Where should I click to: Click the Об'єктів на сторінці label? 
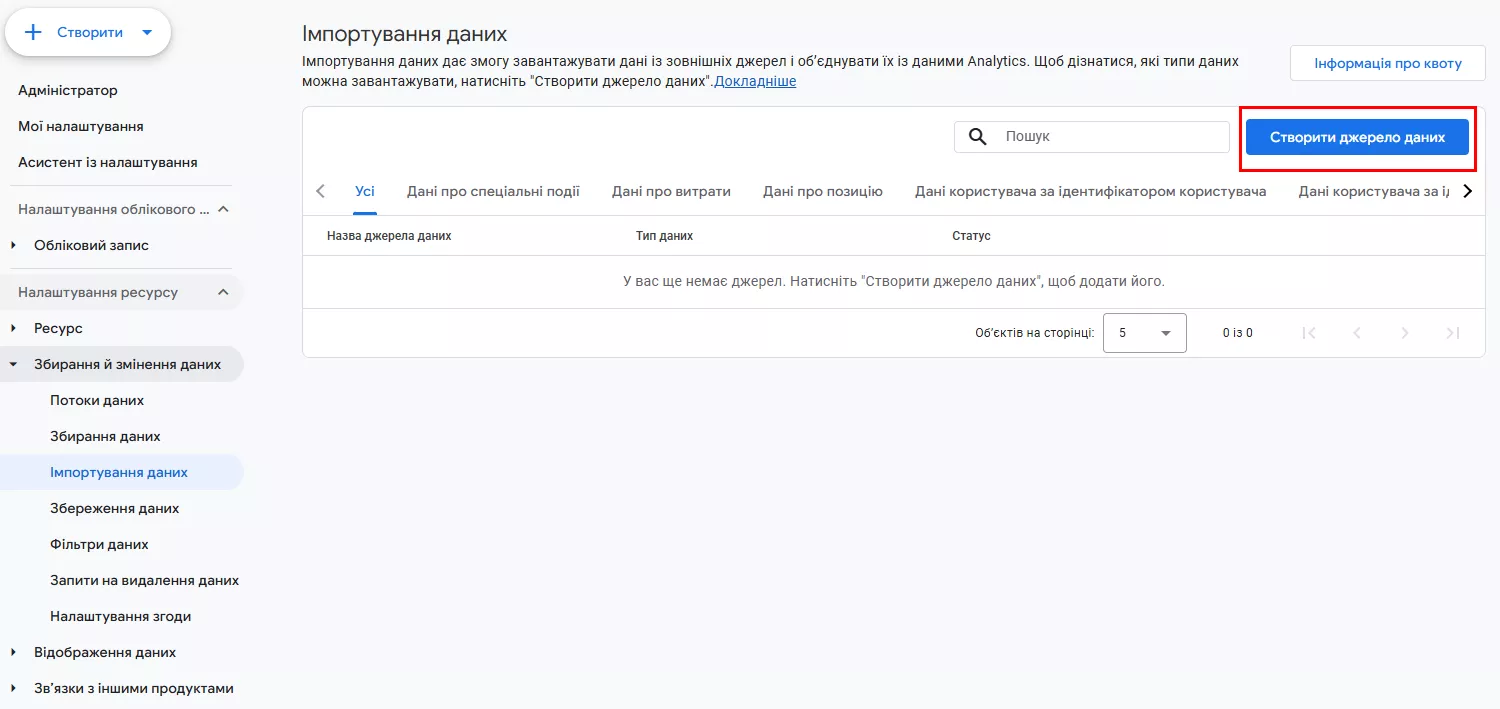pos(1034,333)
